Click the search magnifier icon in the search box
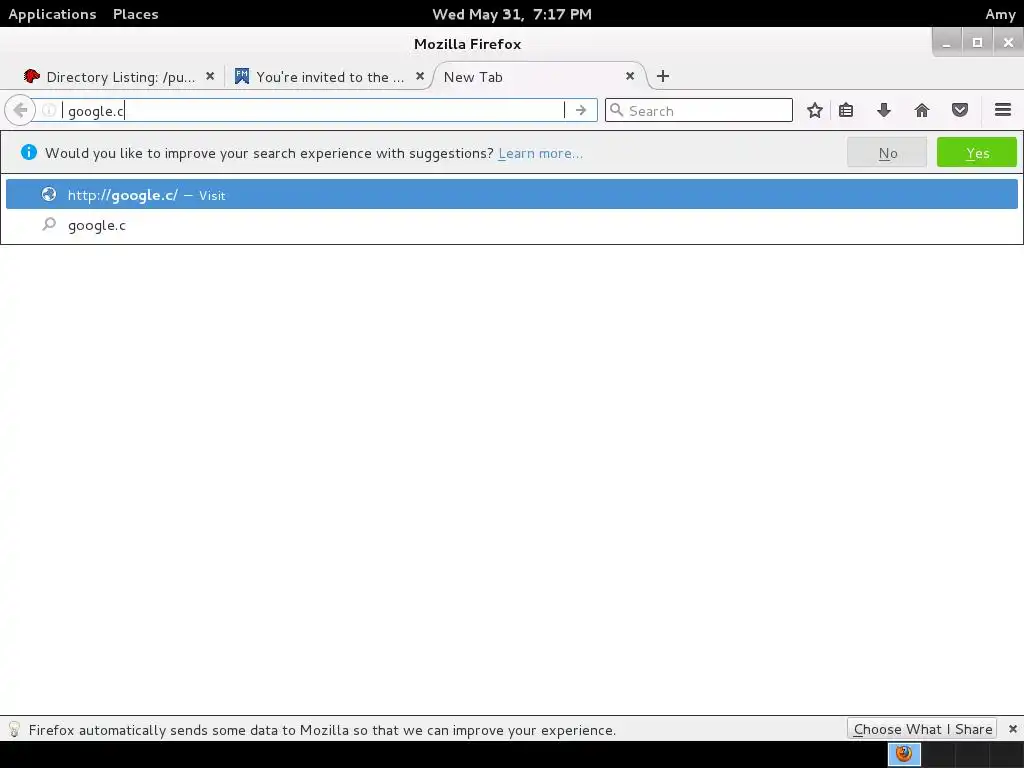Image resolution: width=1024 pixels, height=768 pixels. click(616, 110)
